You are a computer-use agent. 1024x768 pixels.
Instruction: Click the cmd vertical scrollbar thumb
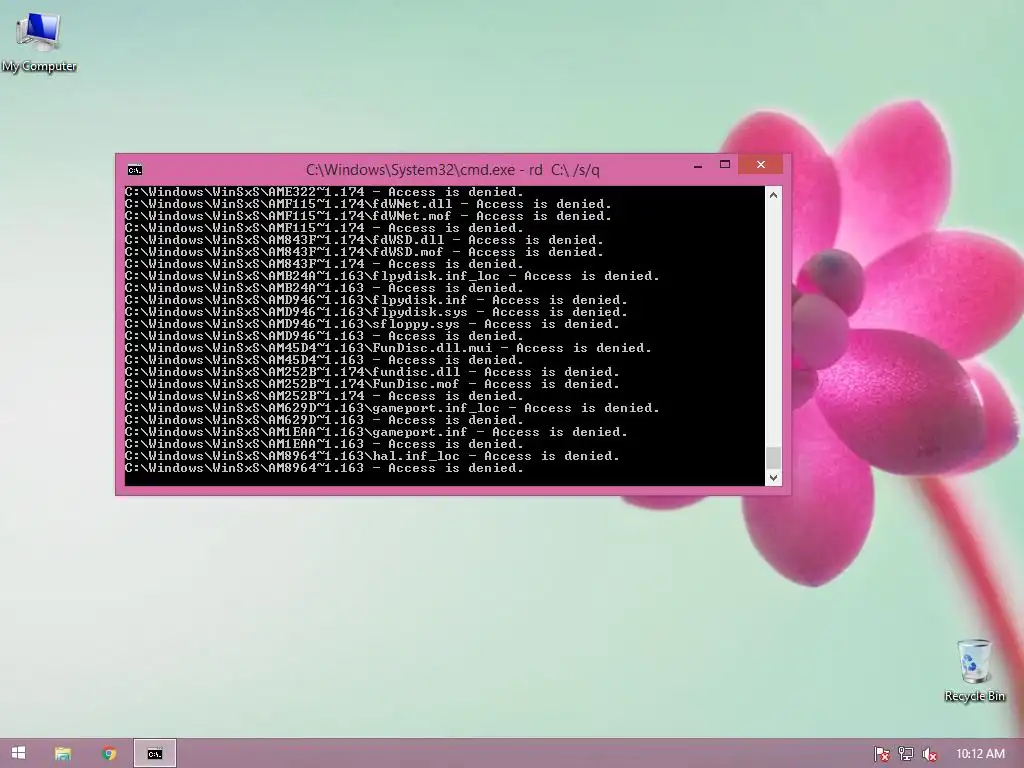773,458
